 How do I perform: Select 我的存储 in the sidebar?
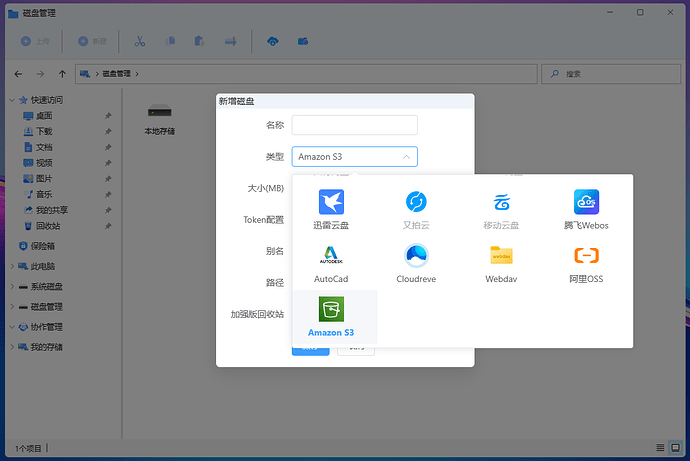(47, 347)
